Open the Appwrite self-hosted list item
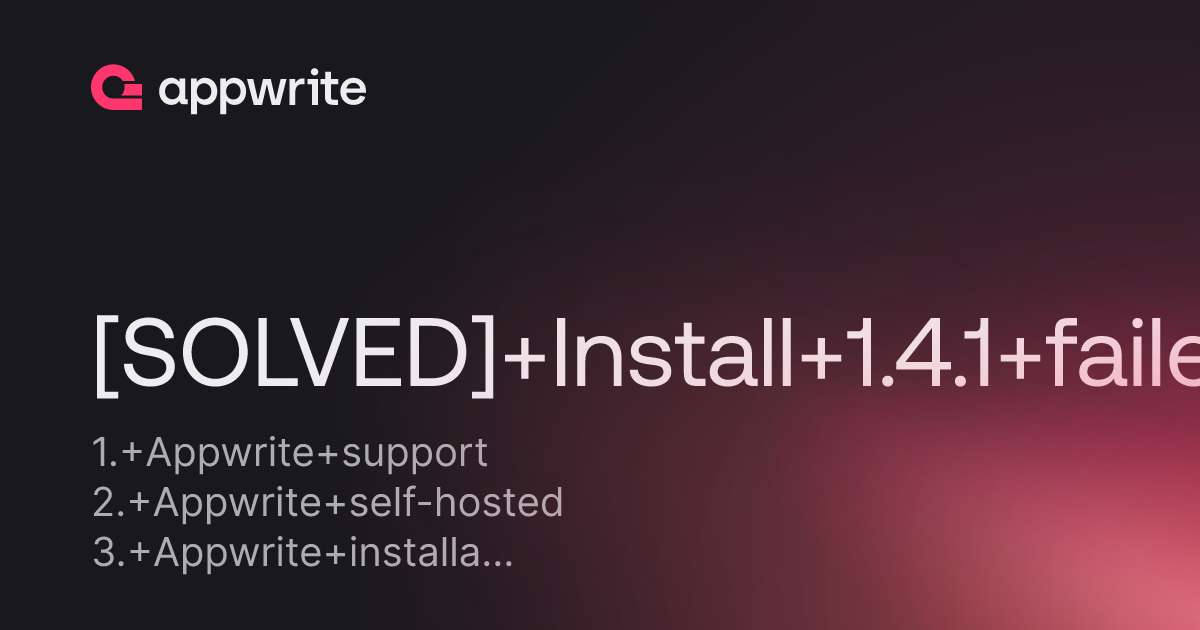The height and width of the screenshot is (630, 1200). click(x=328, y=503)
